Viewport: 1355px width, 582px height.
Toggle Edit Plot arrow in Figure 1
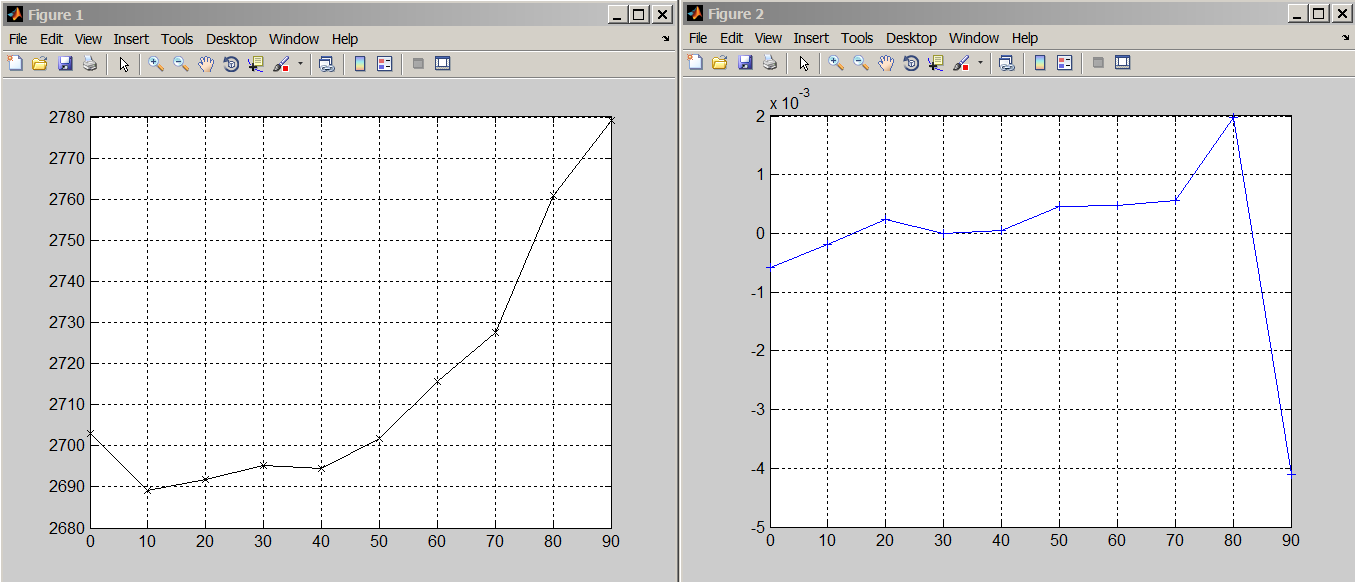(124, 63)
